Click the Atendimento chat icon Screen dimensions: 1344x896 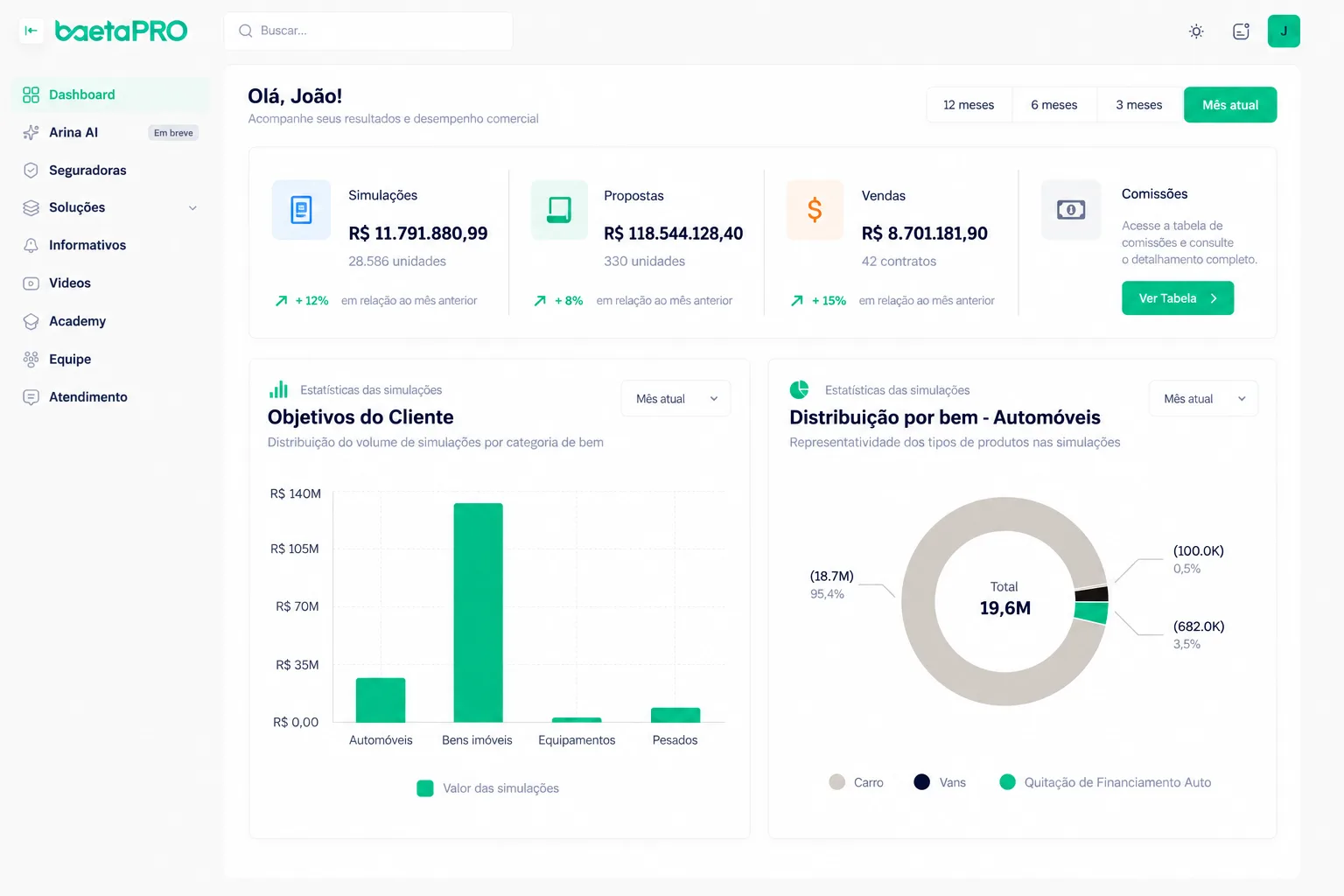coord(31,397)
